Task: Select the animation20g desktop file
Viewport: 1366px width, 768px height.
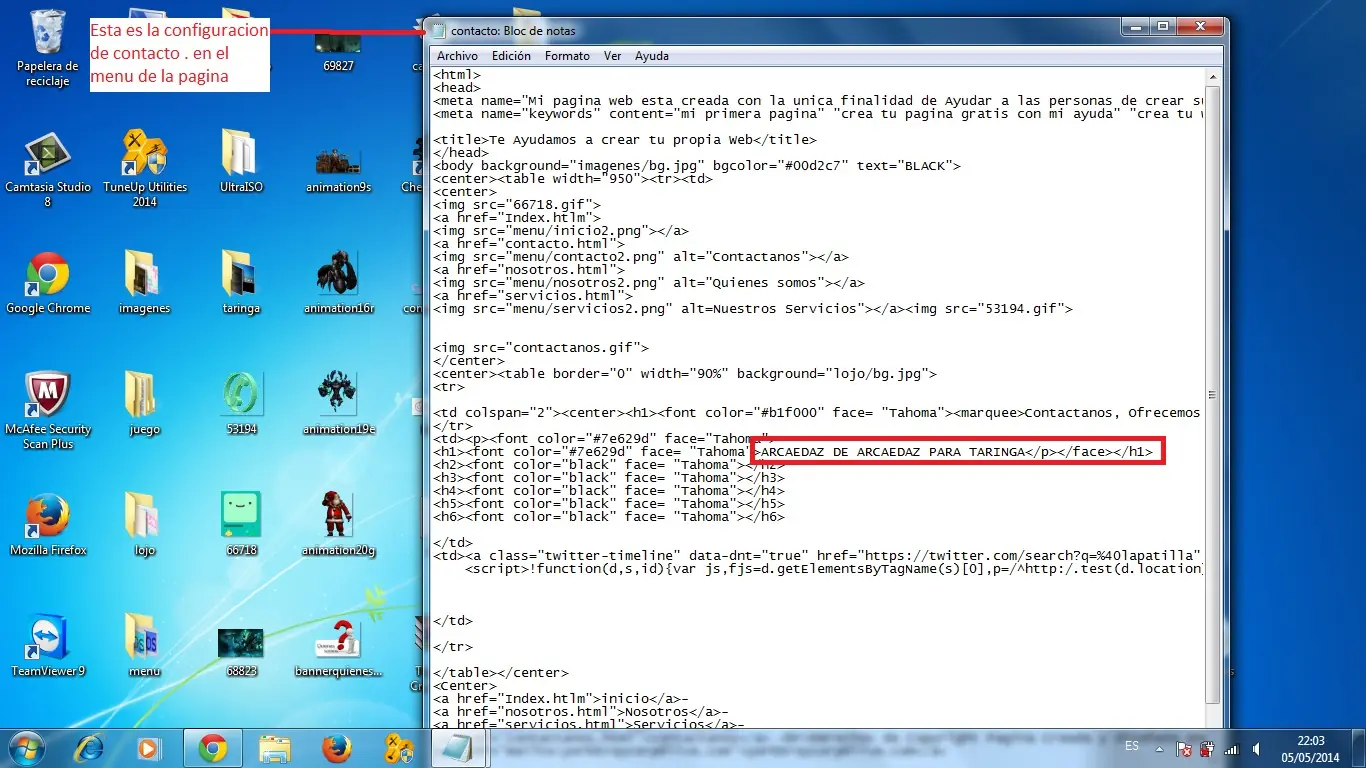Action: 338,525
